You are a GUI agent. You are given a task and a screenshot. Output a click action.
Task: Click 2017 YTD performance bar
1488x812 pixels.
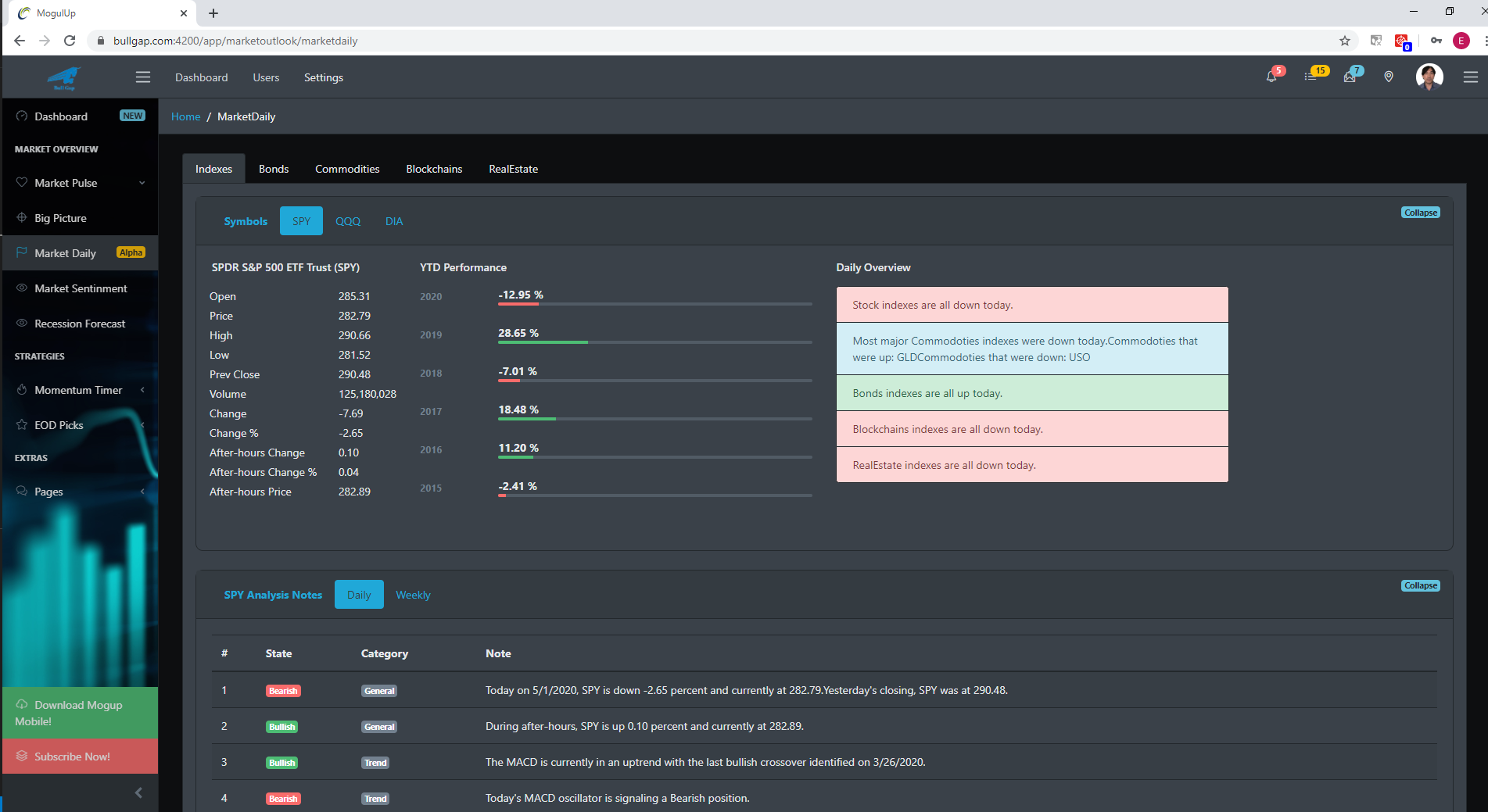pyautogui.click(x=655, y=419)
